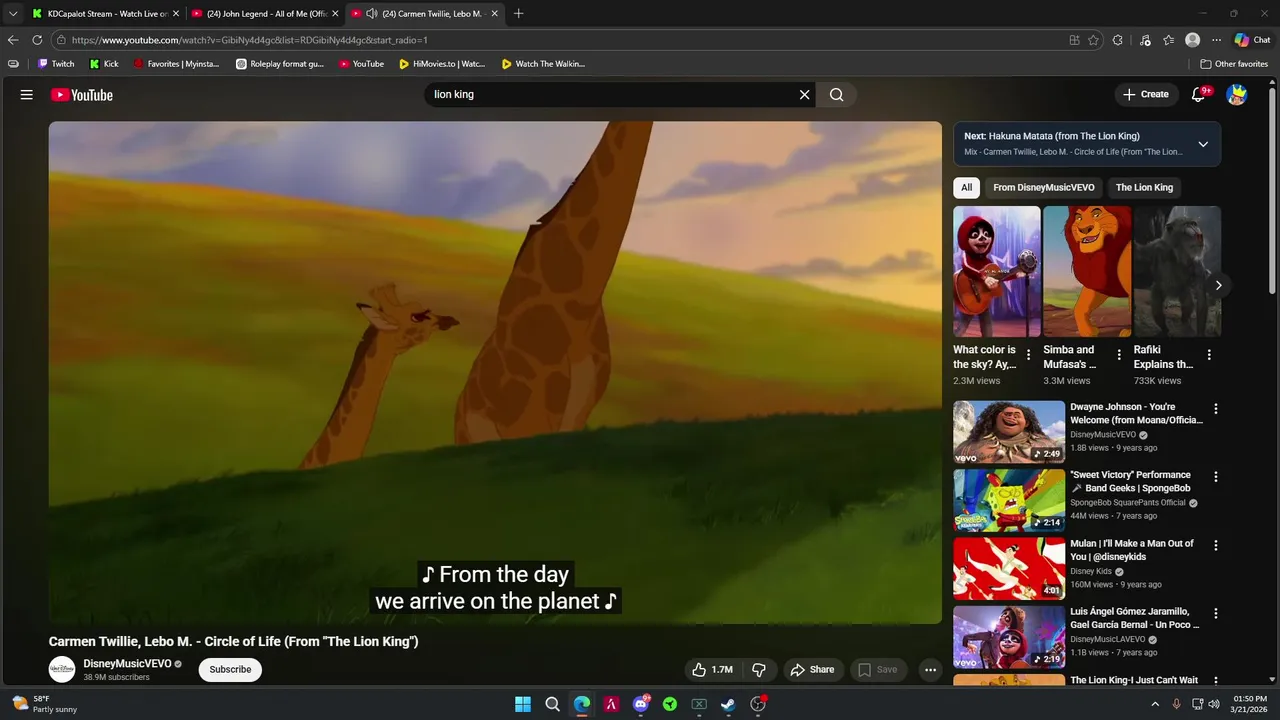The height and width of the screenshot is (720, 1280).
Task: Open options for Rafiki Explains short
Action: [x=1209, y=355]
